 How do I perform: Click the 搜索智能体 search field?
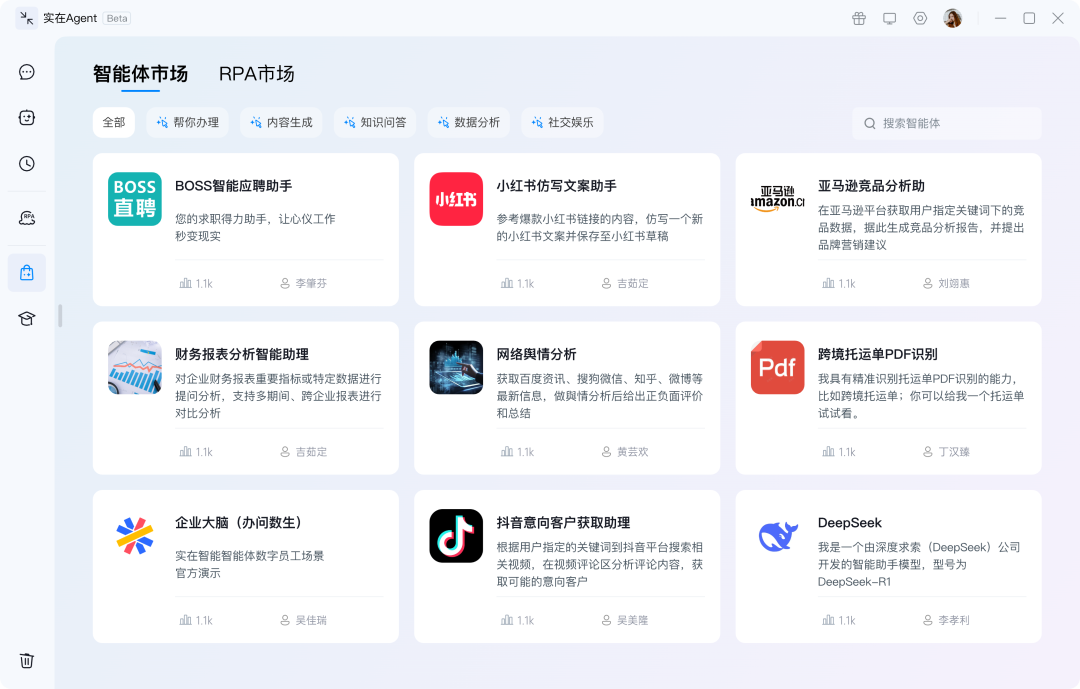click(x=946, y=123)
